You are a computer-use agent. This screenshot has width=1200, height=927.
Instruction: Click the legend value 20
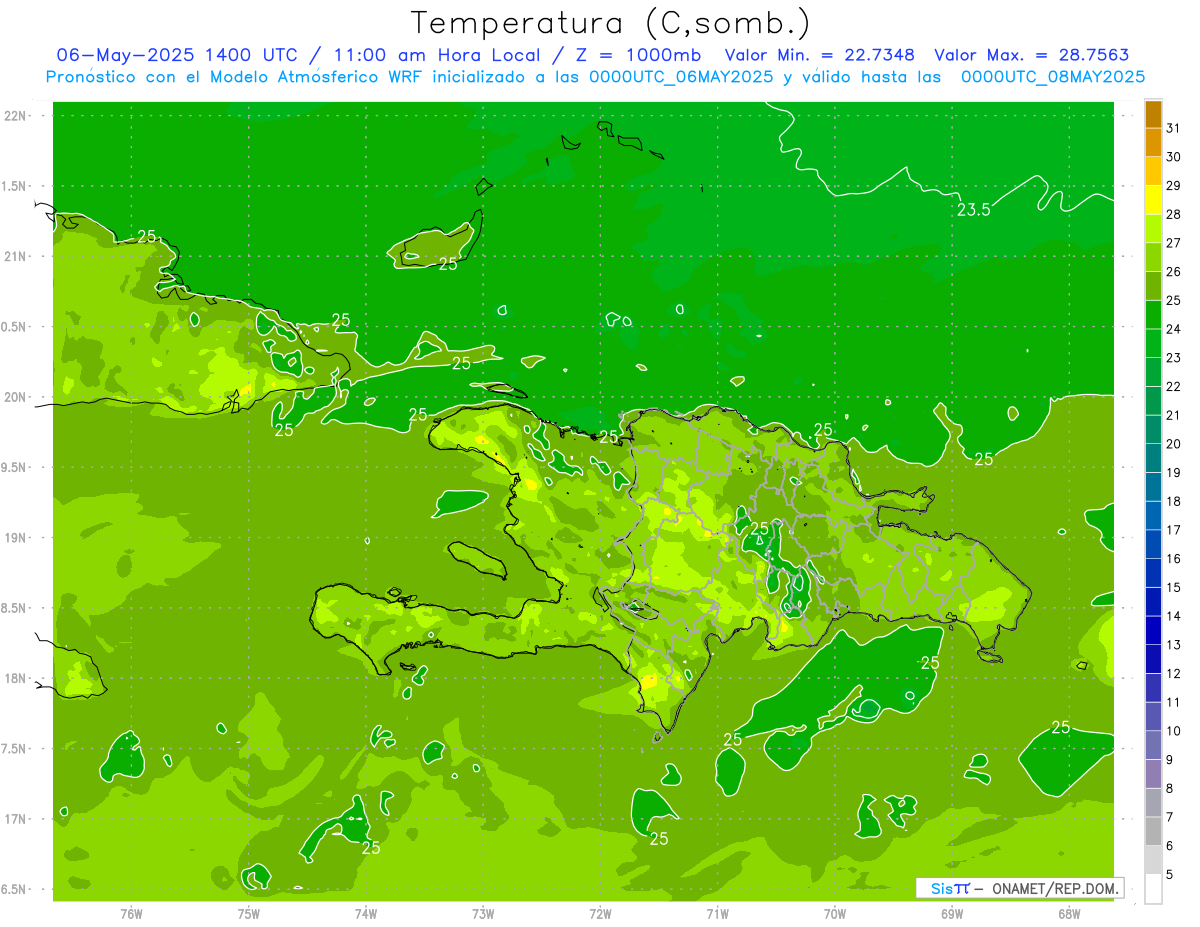1174,444
